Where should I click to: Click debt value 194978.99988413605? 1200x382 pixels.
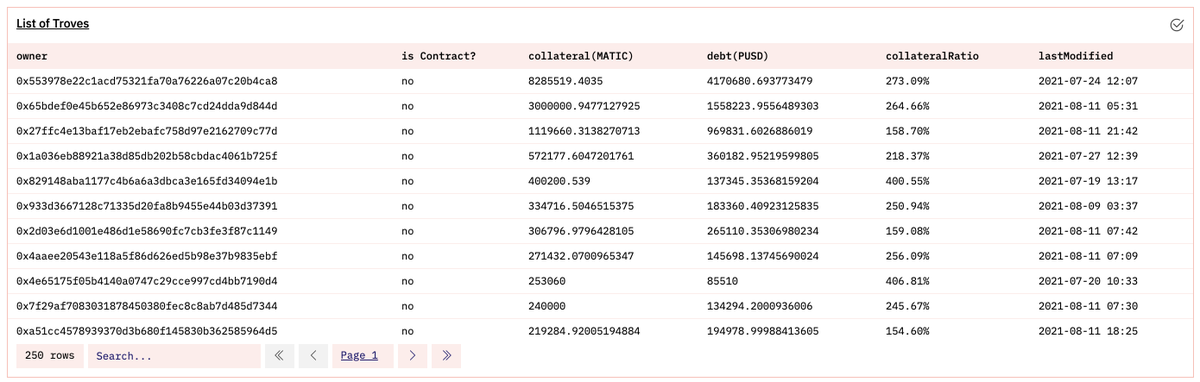click(763, 331)
